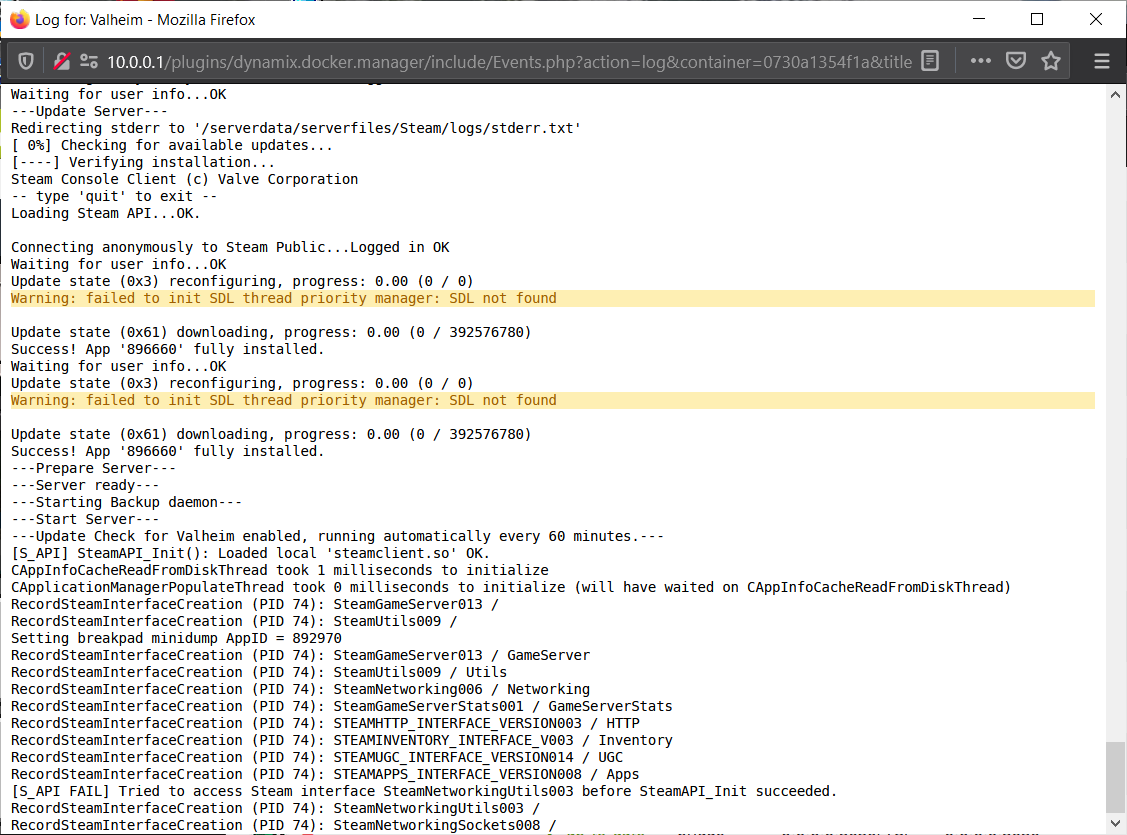
Task: Click '---Prepare Server---' line
Action: tap(93, 469)
